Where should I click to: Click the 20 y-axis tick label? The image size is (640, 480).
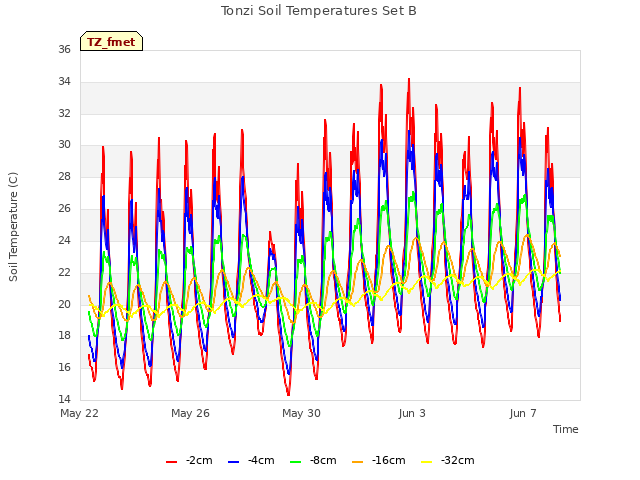(64, 304)
